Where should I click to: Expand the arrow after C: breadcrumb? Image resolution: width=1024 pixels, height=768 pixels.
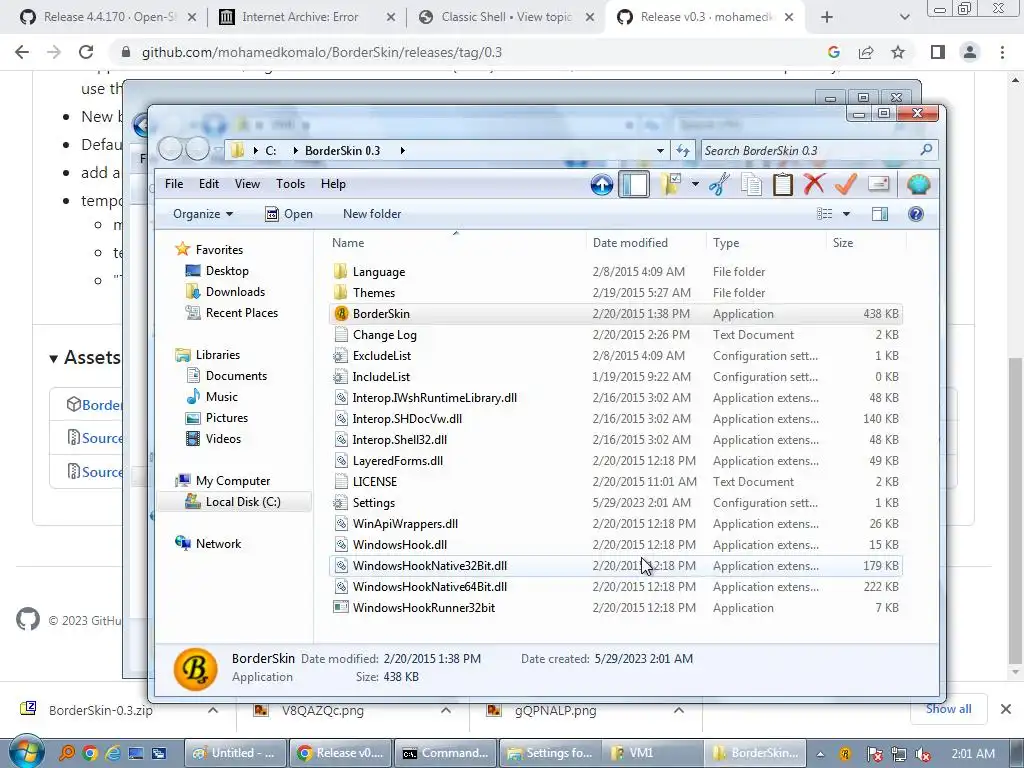[295, 151]
